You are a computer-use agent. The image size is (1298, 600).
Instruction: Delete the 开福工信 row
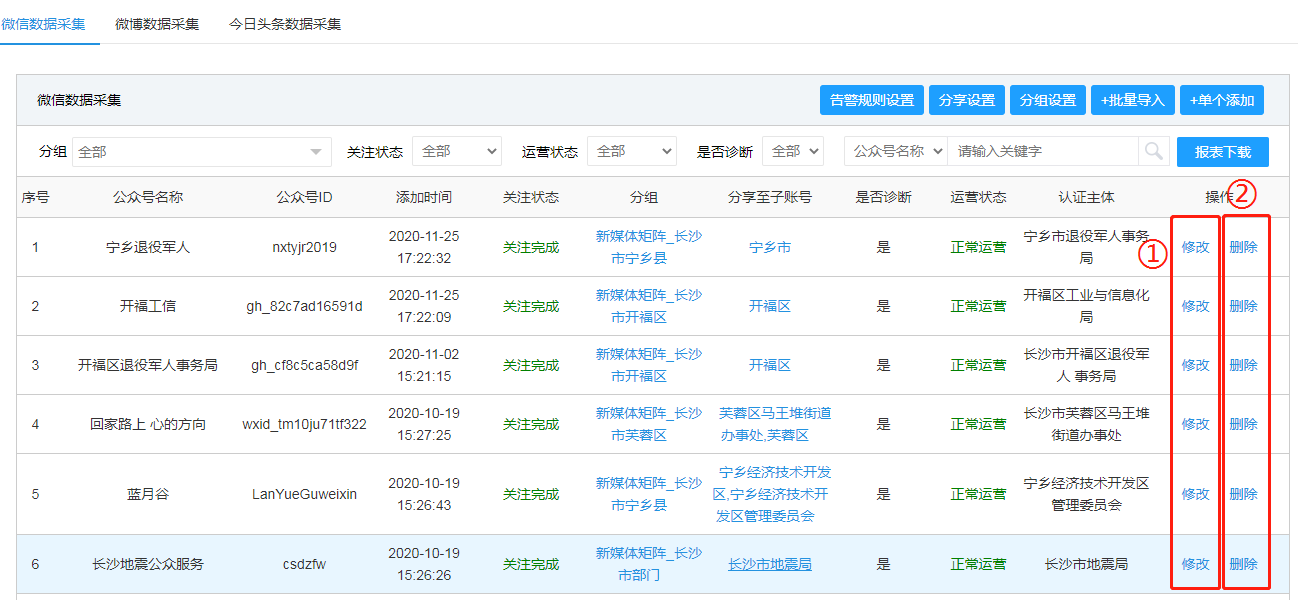(x=1243, y=306)
